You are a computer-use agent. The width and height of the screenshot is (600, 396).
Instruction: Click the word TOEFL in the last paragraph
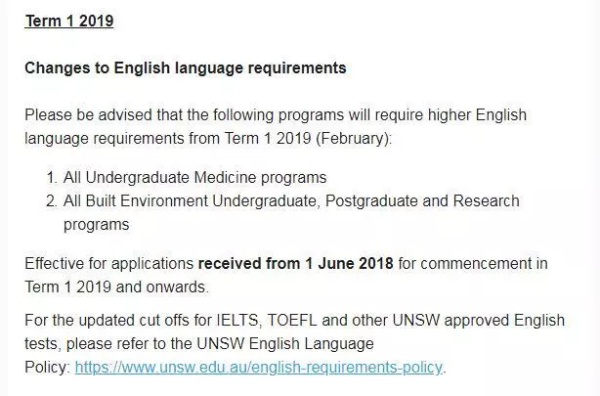point(292,320)
